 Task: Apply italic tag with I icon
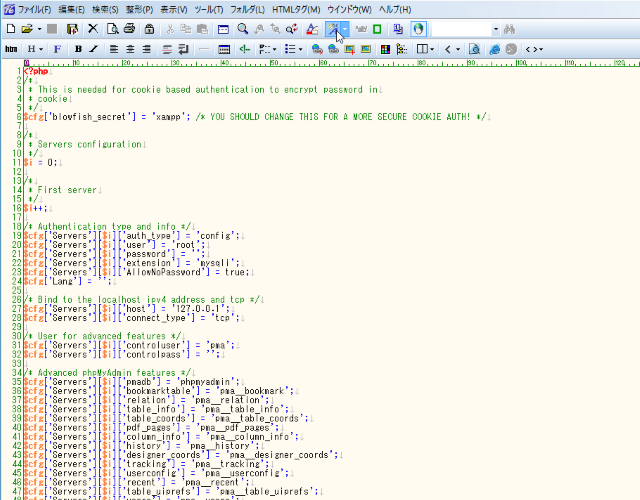[93, 48]
